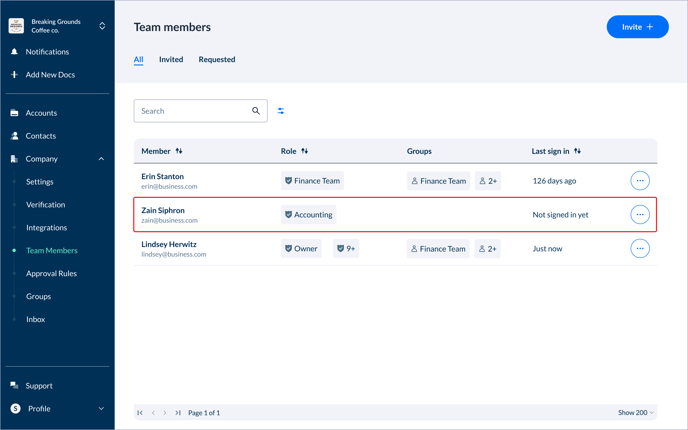
Task: Click the '126 days ago' sign-in value
Action: (x=554, y=181)
